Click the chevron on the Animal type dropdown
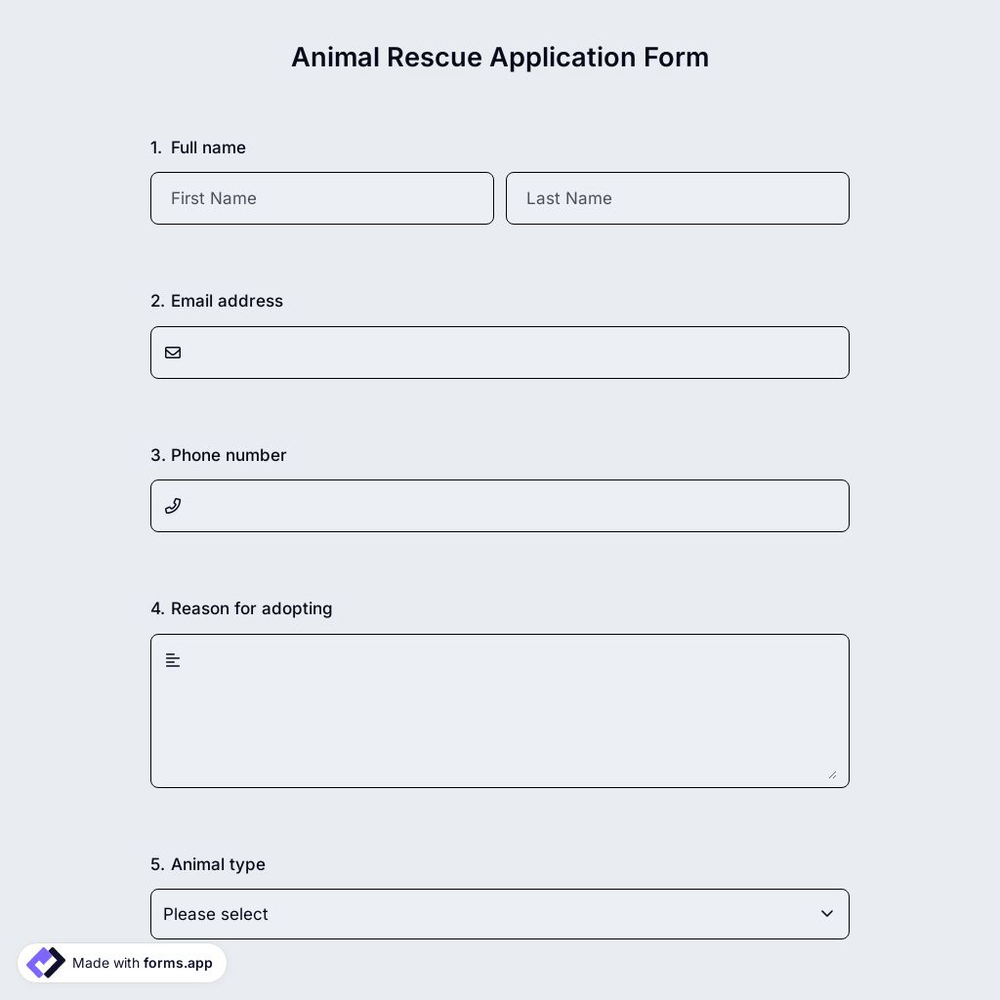The height and width of the screenshot is (1000, 1000). [x=827, y=913]
